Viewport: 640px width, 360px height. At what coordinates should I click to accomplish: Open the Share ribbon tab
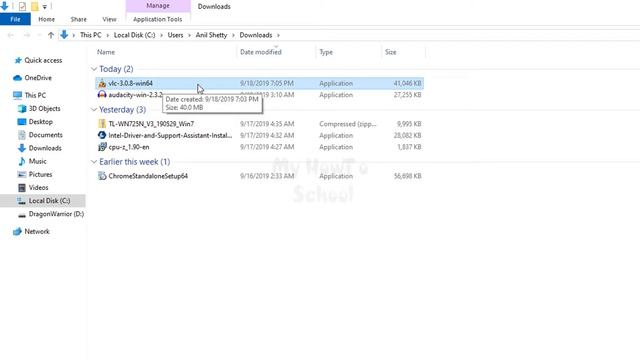pyautogui.click(x=78, y=19)
